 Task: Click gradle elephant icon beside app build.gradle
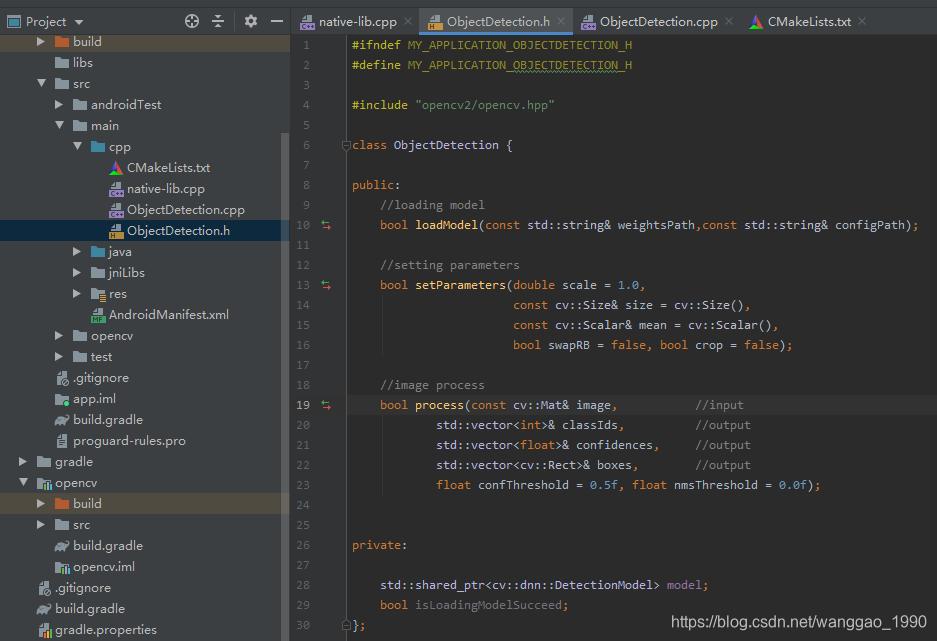62,420
